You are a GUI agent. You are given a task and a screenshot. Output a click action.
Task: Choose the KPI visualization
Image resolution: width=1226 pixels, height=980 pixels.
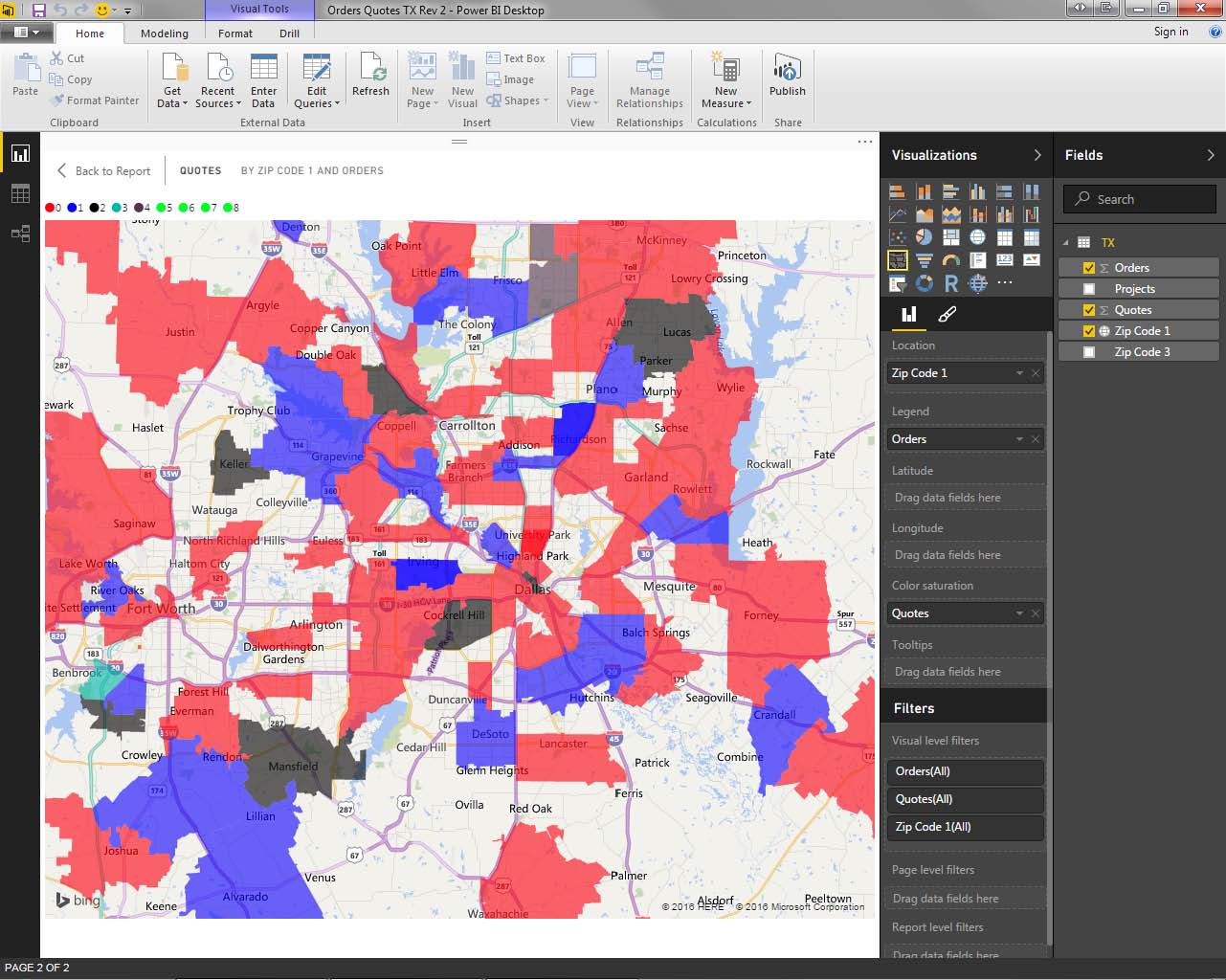coord(1031,260)
